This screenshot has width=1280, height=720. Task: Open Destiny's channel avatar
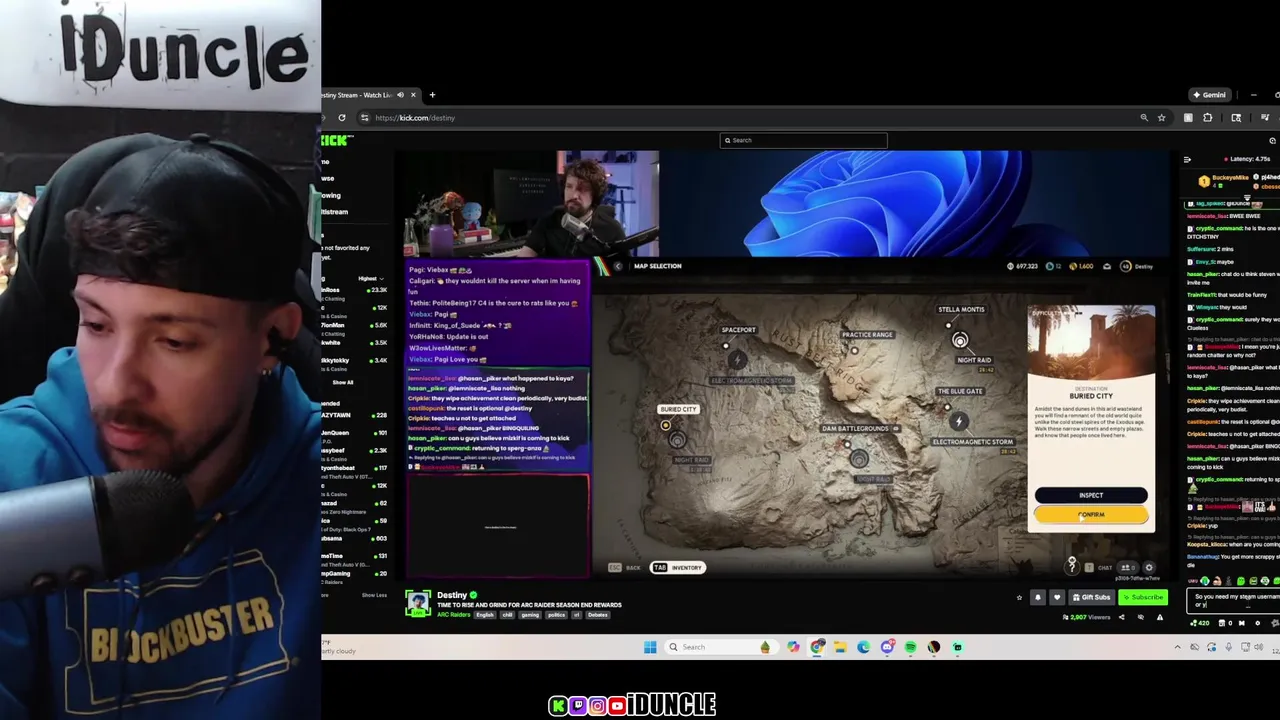point(418,603)
